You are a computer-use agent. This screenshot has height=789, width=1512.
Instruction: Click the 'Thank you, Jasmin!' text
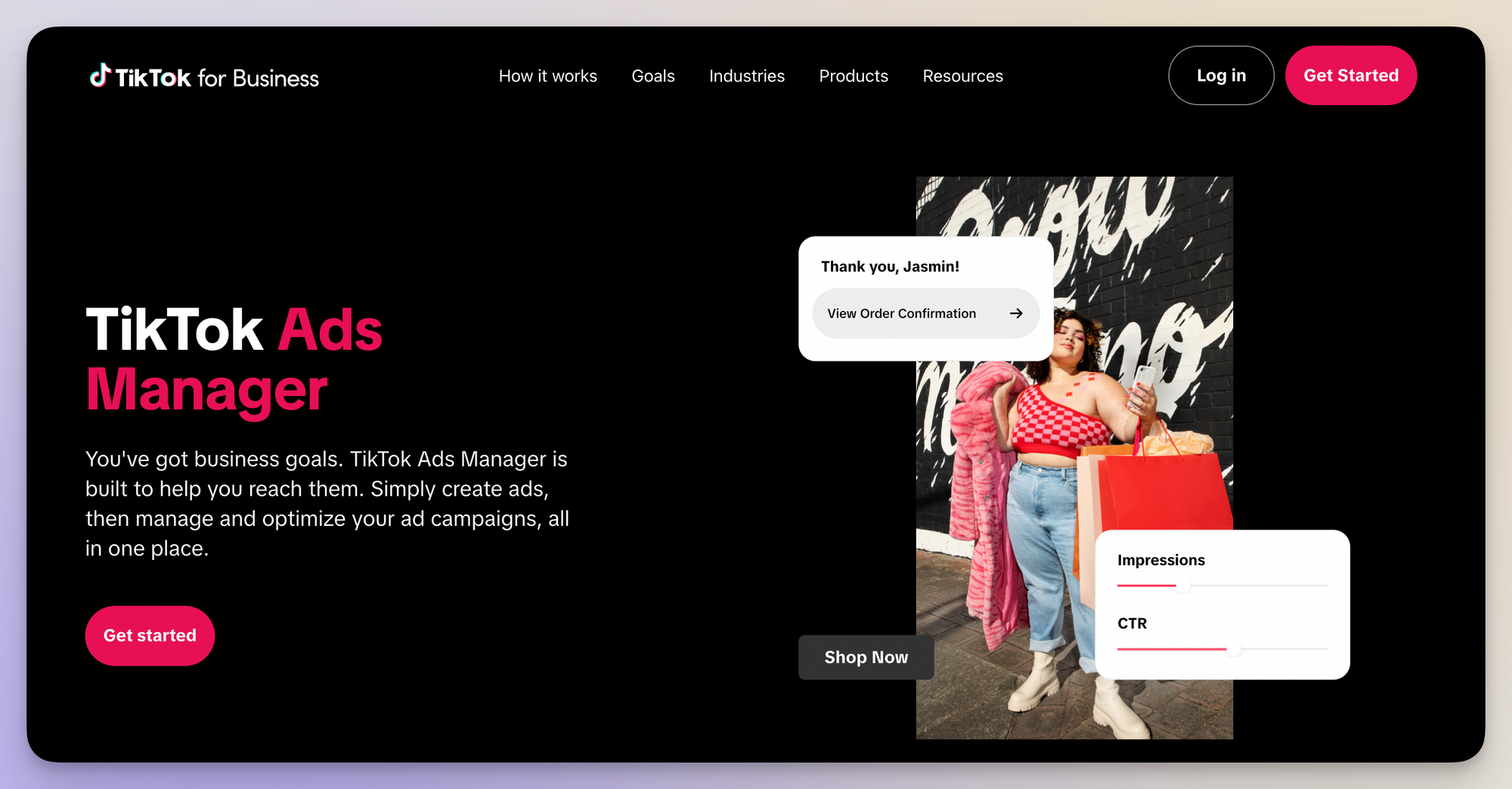[x=890, y=267]
